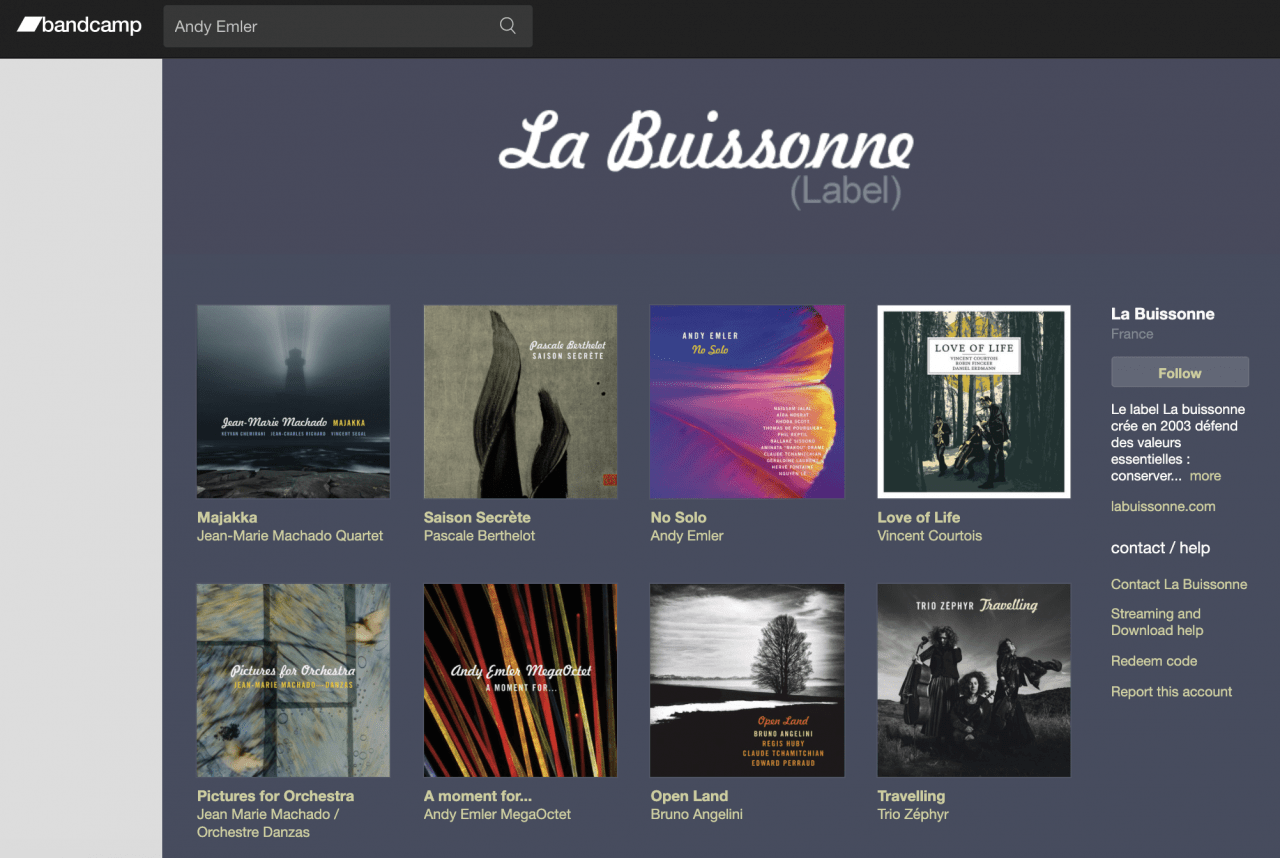Viewport: 1280px width, 858px height.
Task: Open the A moment for... album cover
Action: (521, 681)
